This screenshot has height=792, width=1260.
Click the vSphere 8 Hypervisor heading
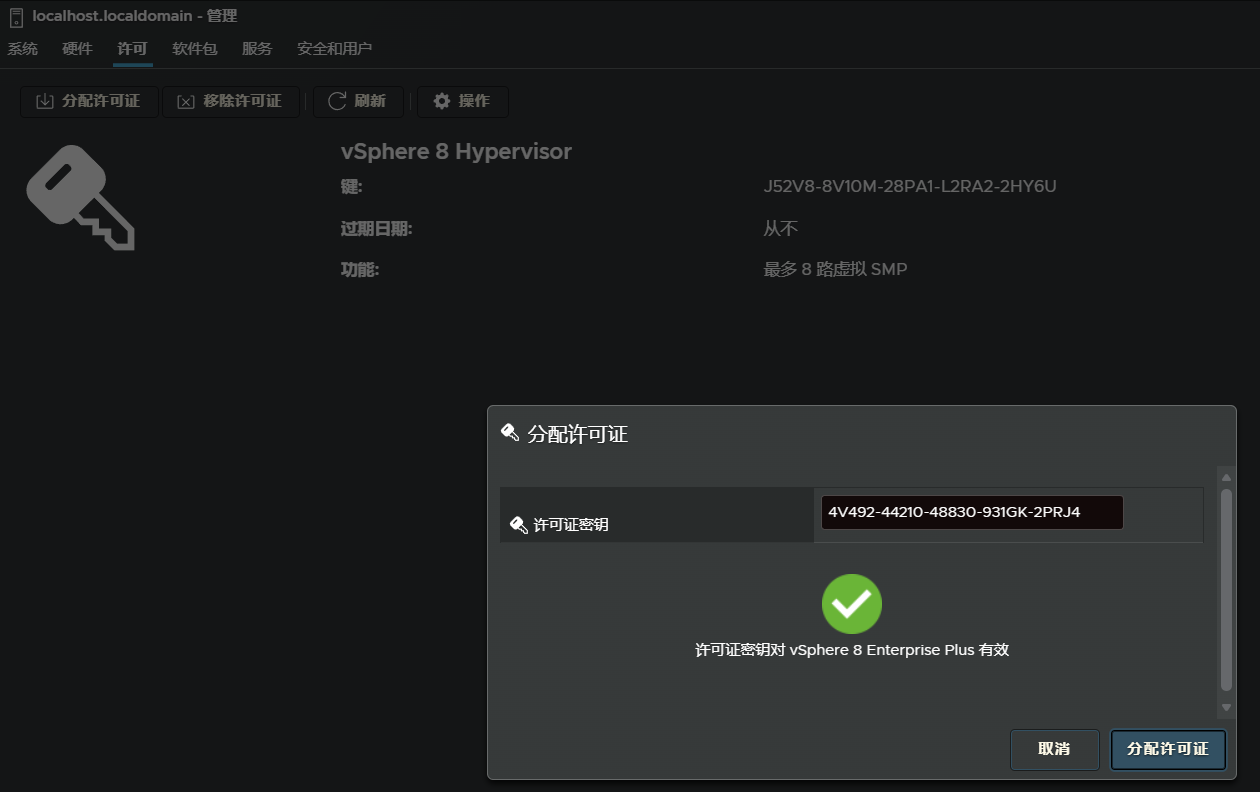456,152
